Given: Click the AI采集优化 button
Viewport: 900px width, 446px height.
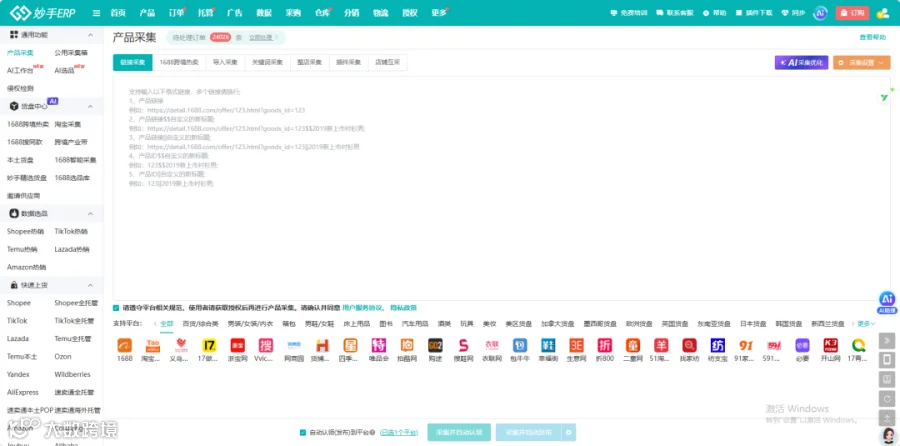Looking at the screenshot, I should tap(801, 63).
